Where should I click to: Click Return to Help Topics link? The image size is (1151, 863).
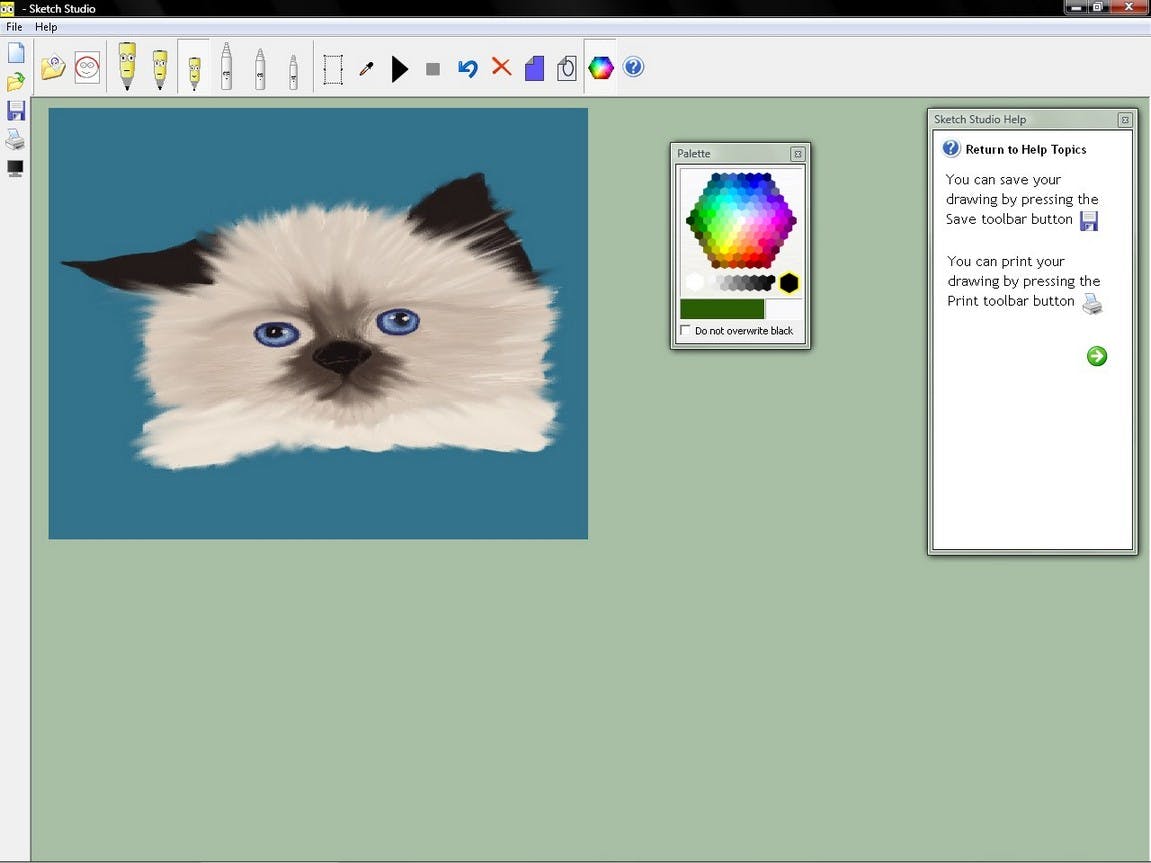[x=1025, y=150]
